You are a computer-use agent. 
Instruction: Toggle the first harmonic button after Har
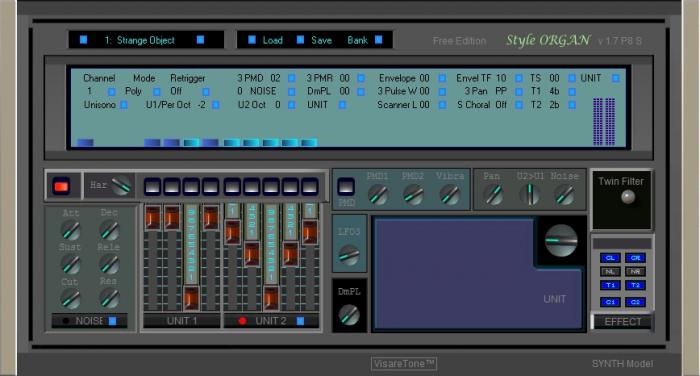pos(152,186)
